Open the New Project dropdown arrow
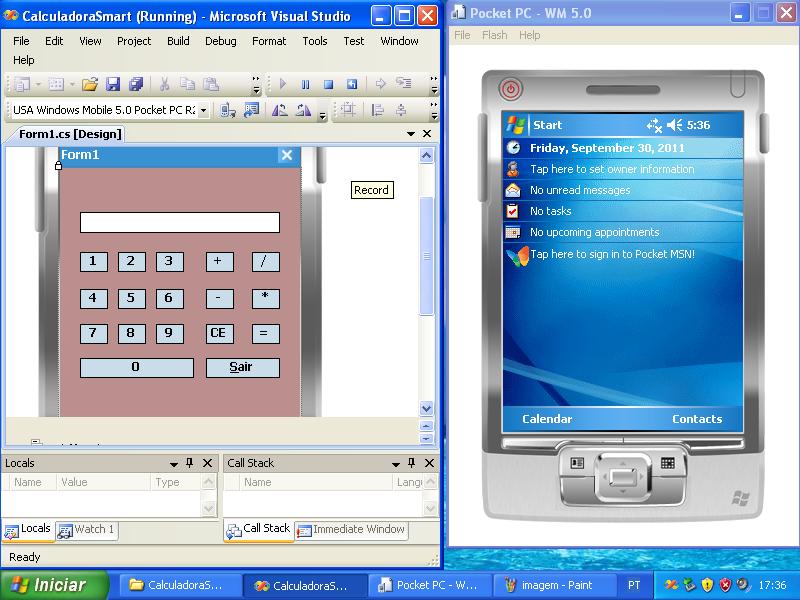 point(37,84)
